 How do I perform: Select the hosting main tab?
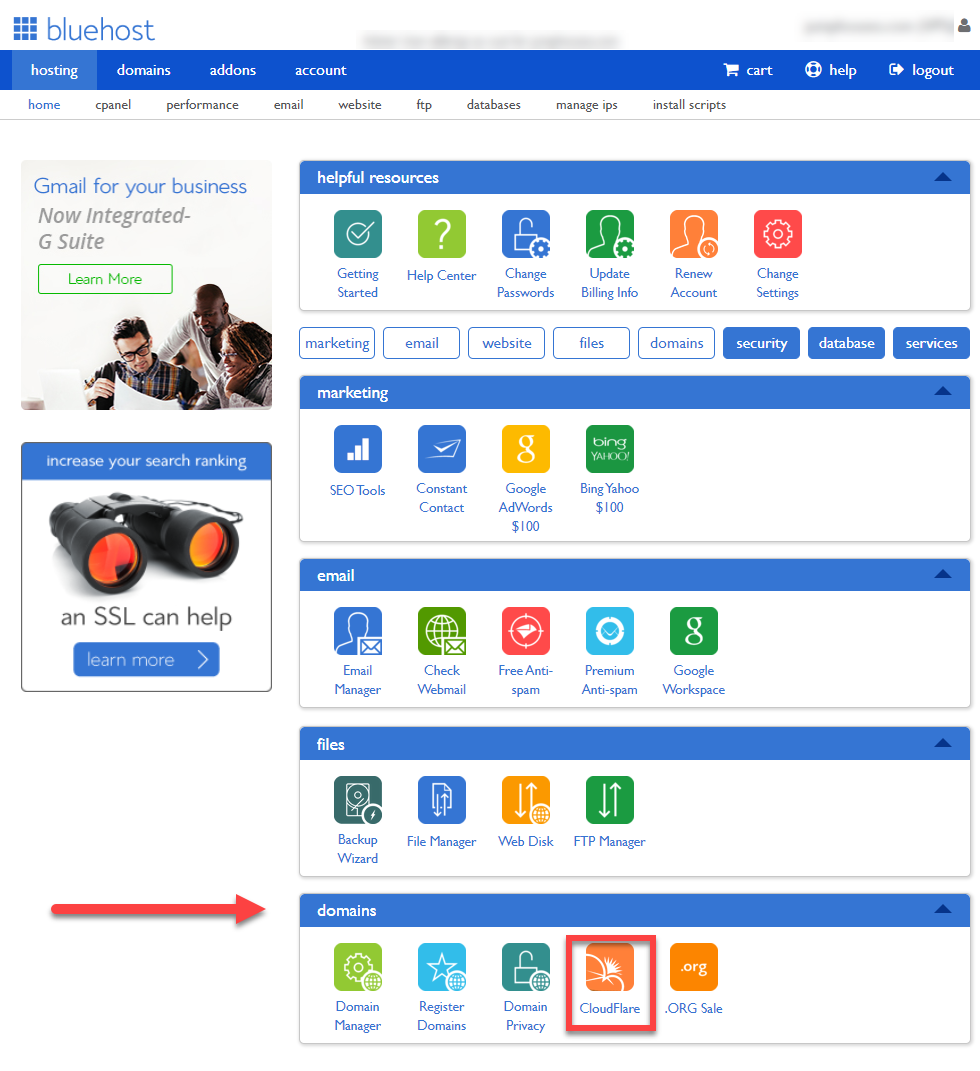pos(54,70)
